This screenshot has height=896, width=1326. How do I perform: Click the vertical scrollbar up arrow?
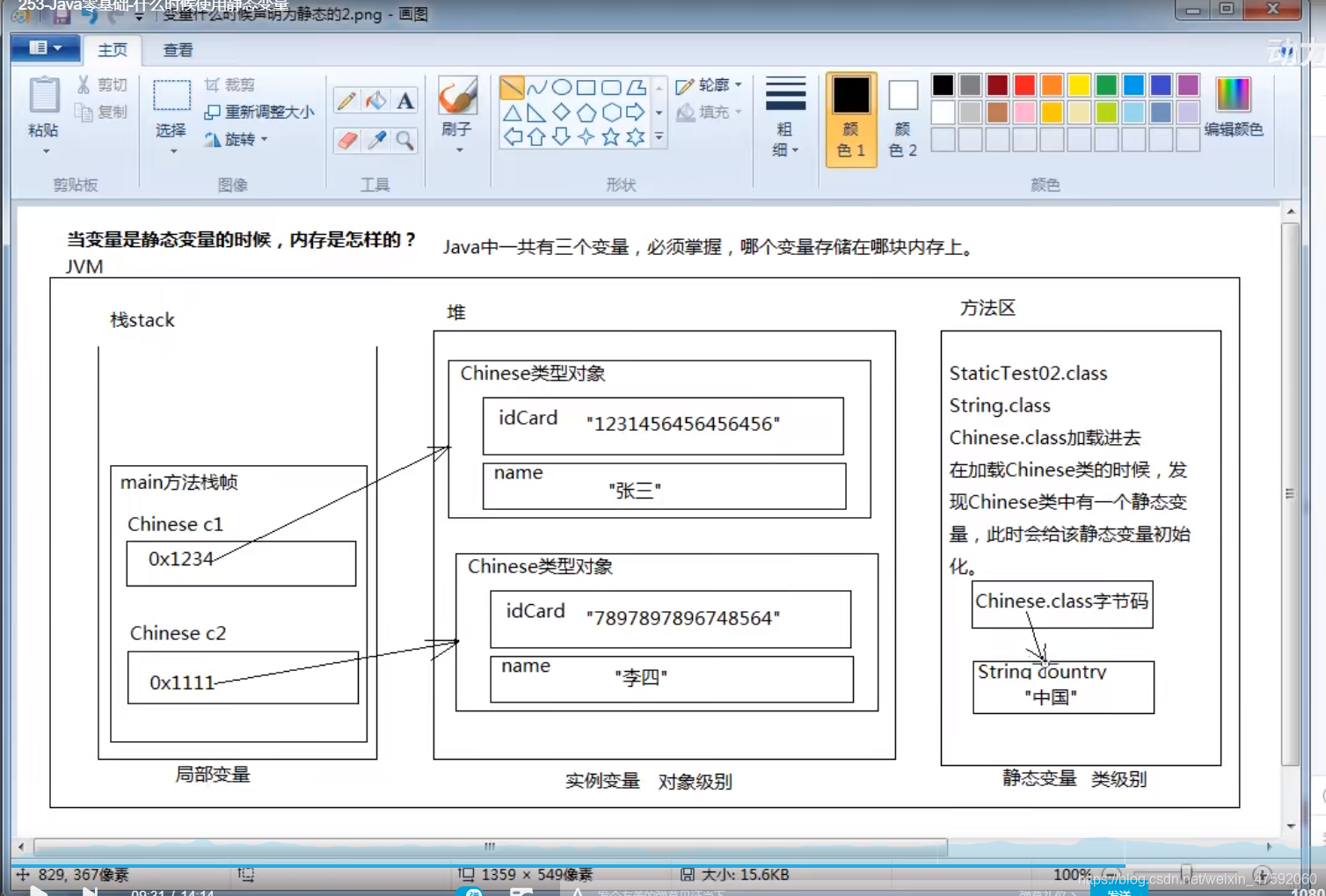point(1291,212)
